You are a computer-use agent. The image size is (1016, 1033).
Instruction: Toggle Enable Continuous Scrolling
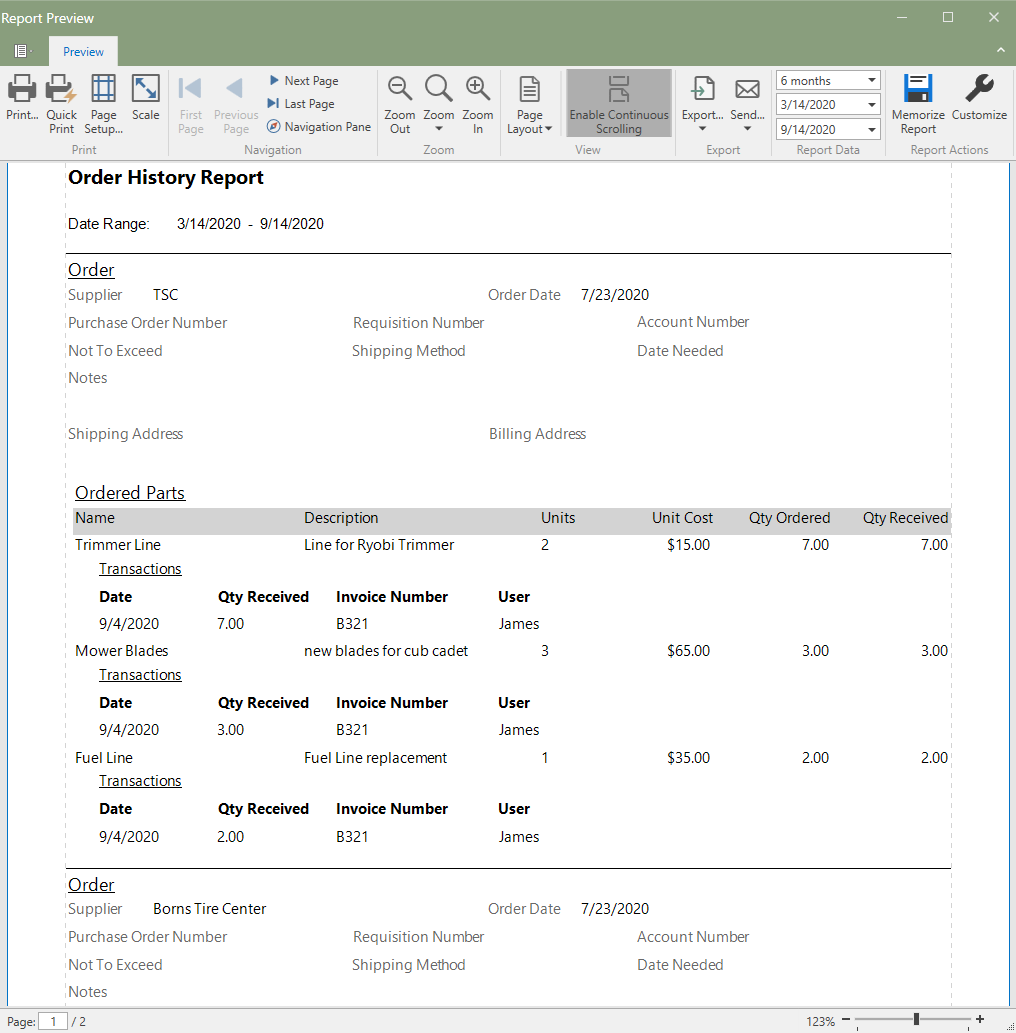click(619, 103)
